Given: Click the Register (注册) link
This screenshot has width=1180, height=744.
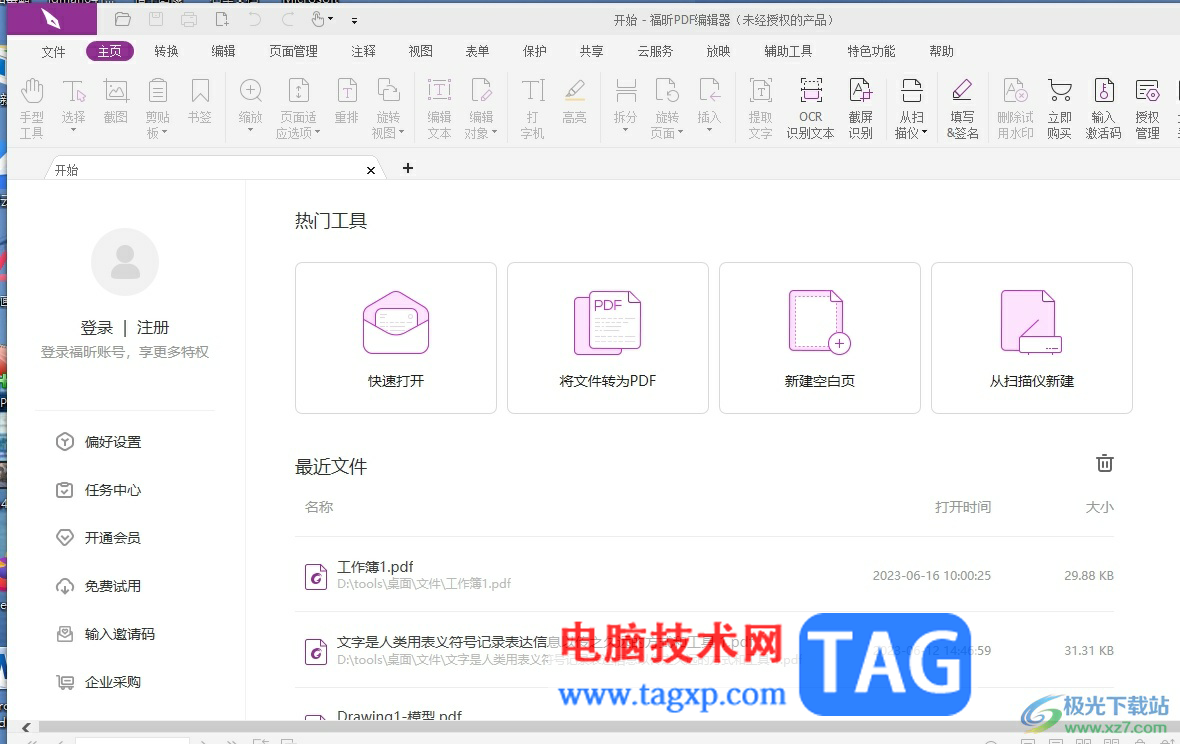Looking at the screenshot, I should click(x=153, y=328).
